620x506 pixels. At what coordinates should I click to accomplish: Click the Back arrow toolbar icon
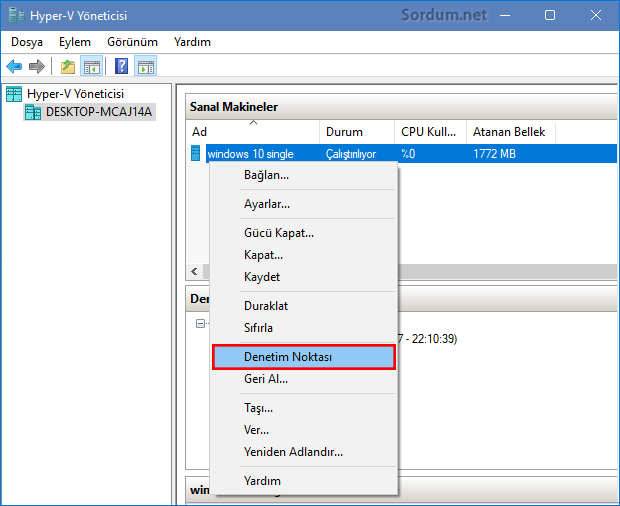(x=14, y=66)
